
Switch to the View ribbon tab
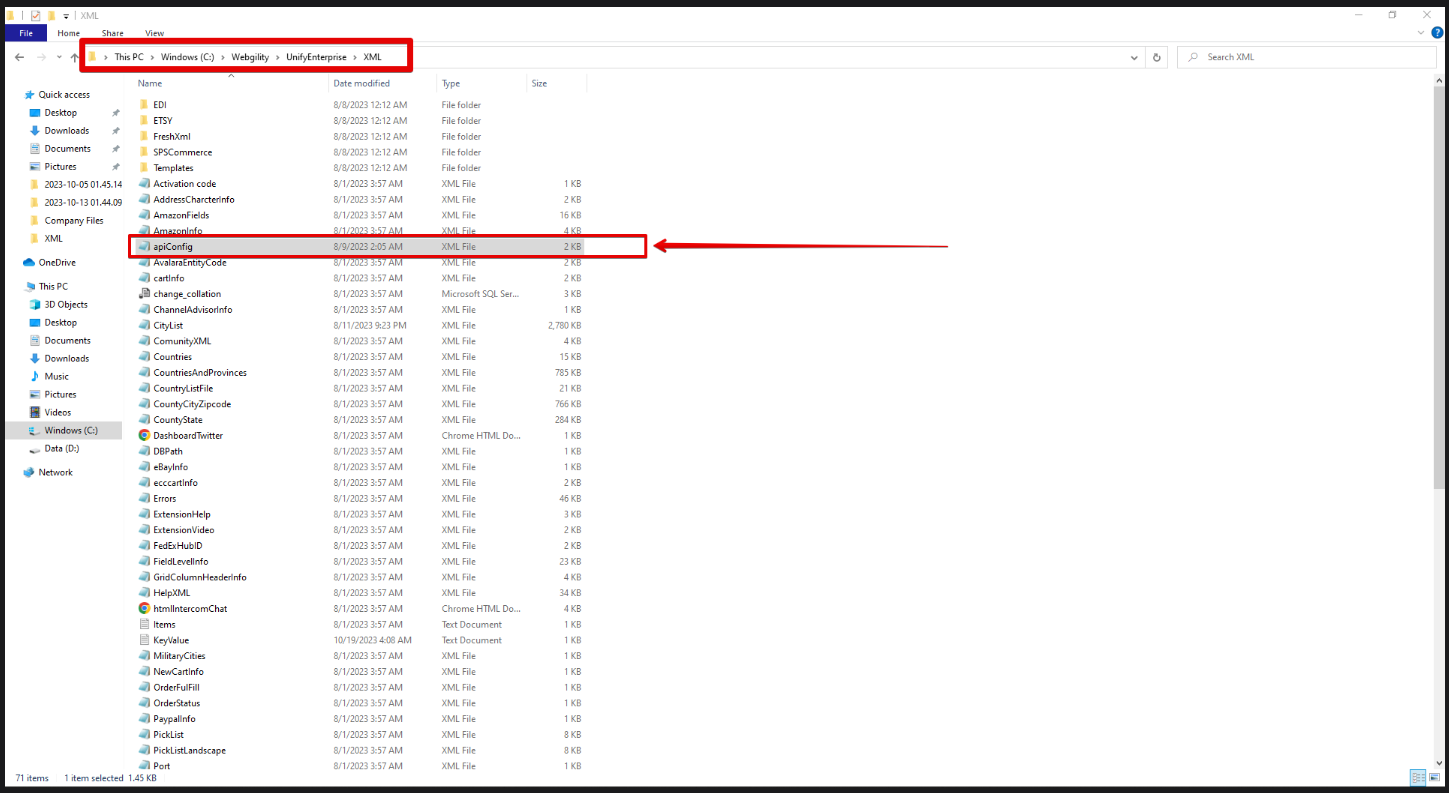point(154,33)
